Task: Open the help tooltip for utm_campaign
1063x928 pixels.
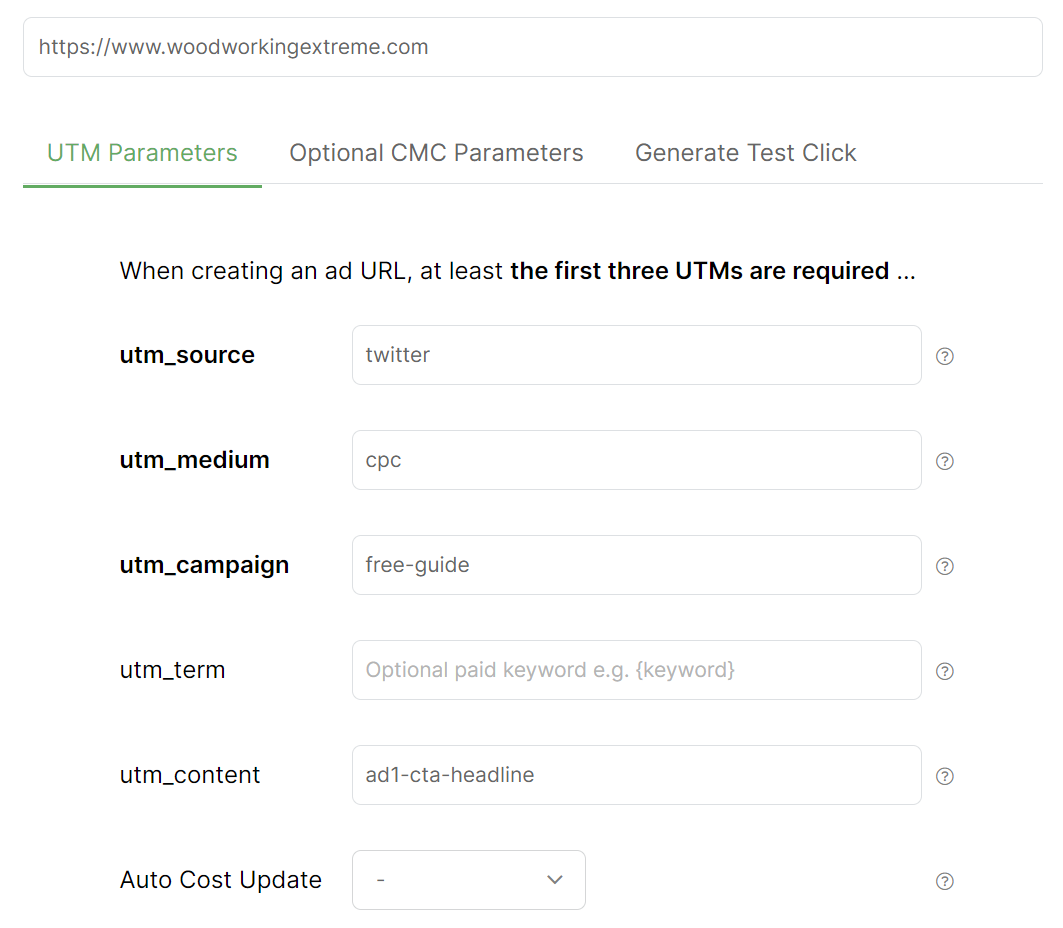Action: [x=944, y=566]
